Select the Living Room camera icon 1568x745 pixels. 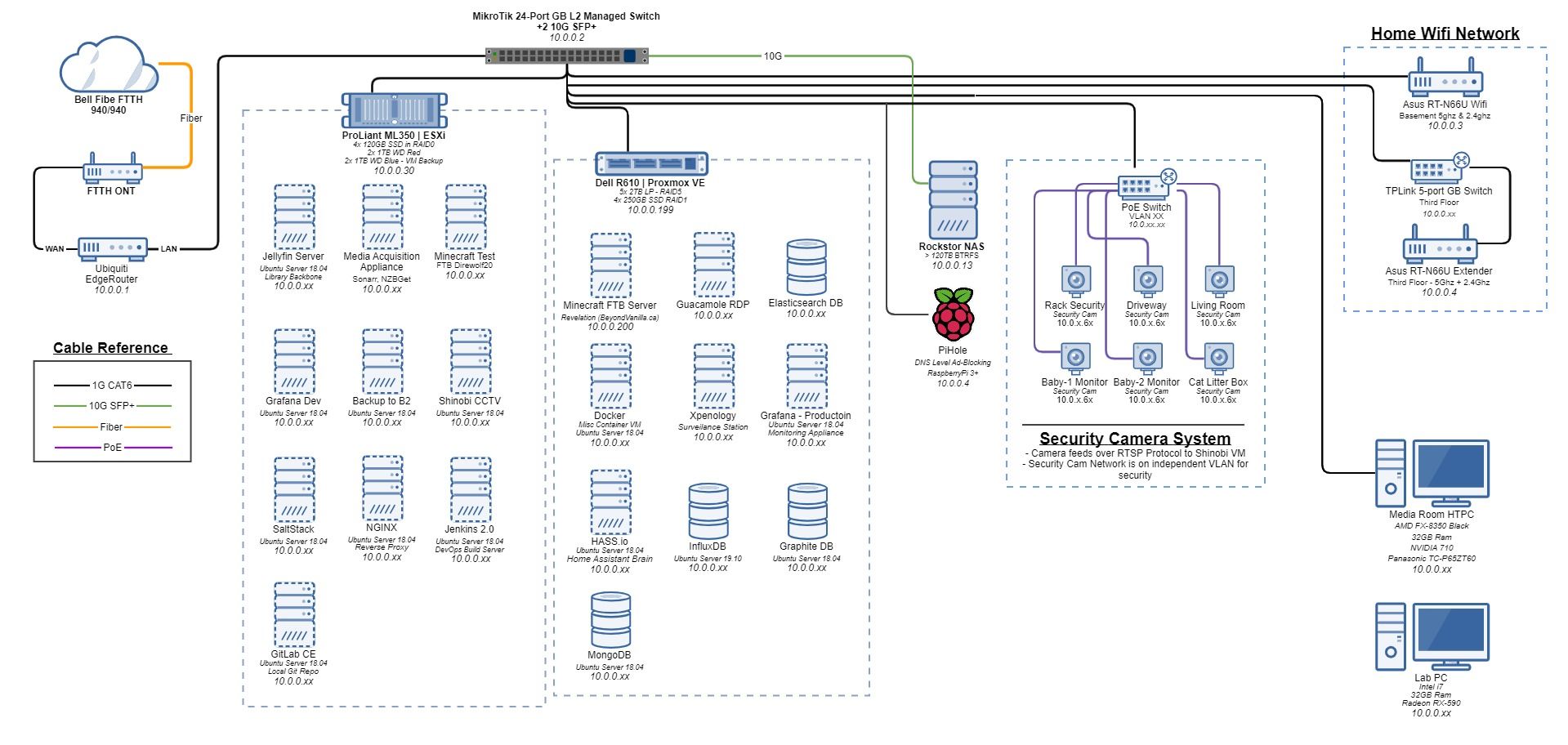click(x=1218, y=281)
